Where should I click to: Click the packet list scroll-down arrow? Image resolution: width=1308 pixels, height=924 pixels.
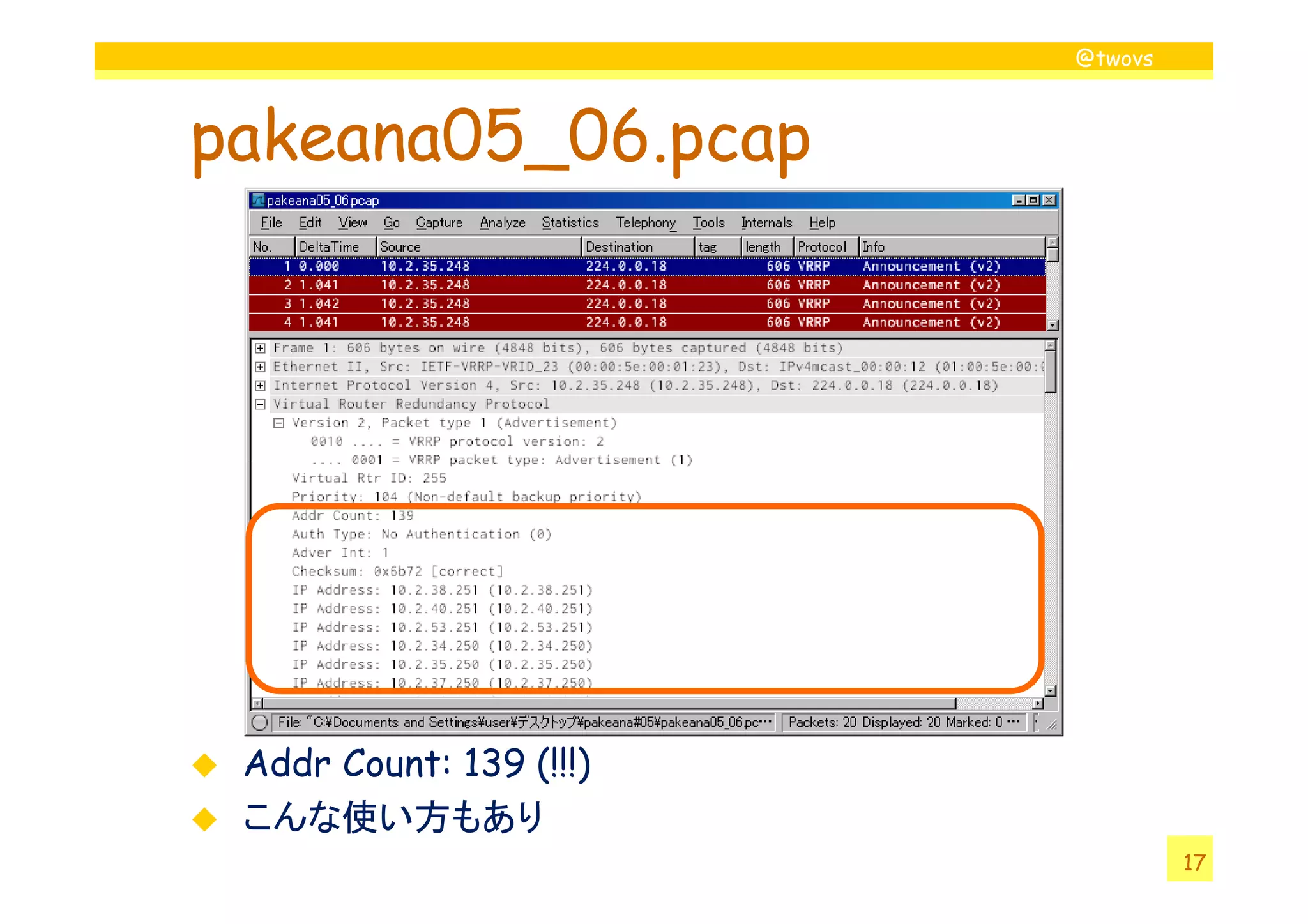pos(1053,326)
